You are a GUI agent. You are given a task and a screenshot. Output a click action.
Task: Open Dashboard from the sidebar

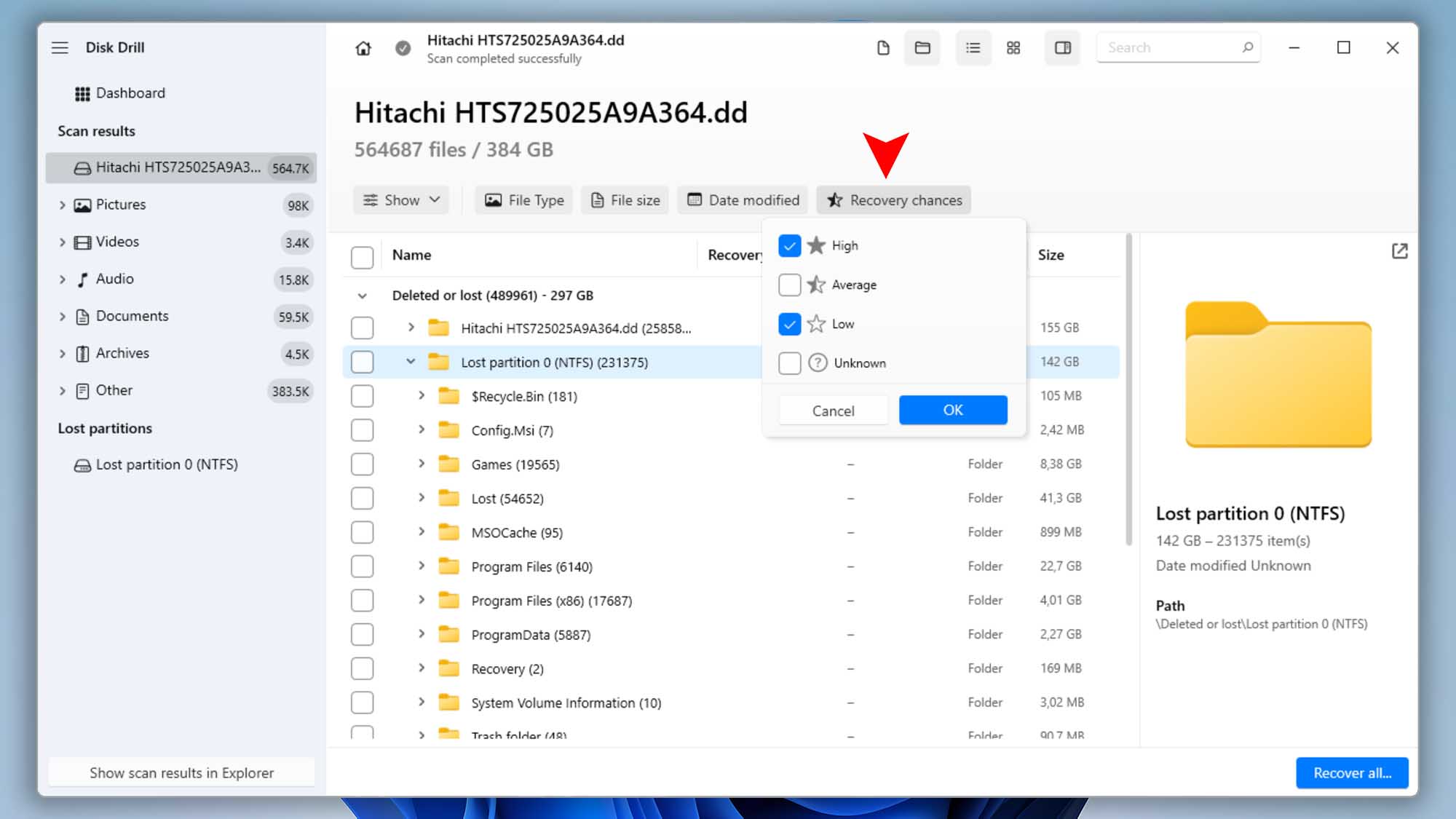click(x=130, y=93)
